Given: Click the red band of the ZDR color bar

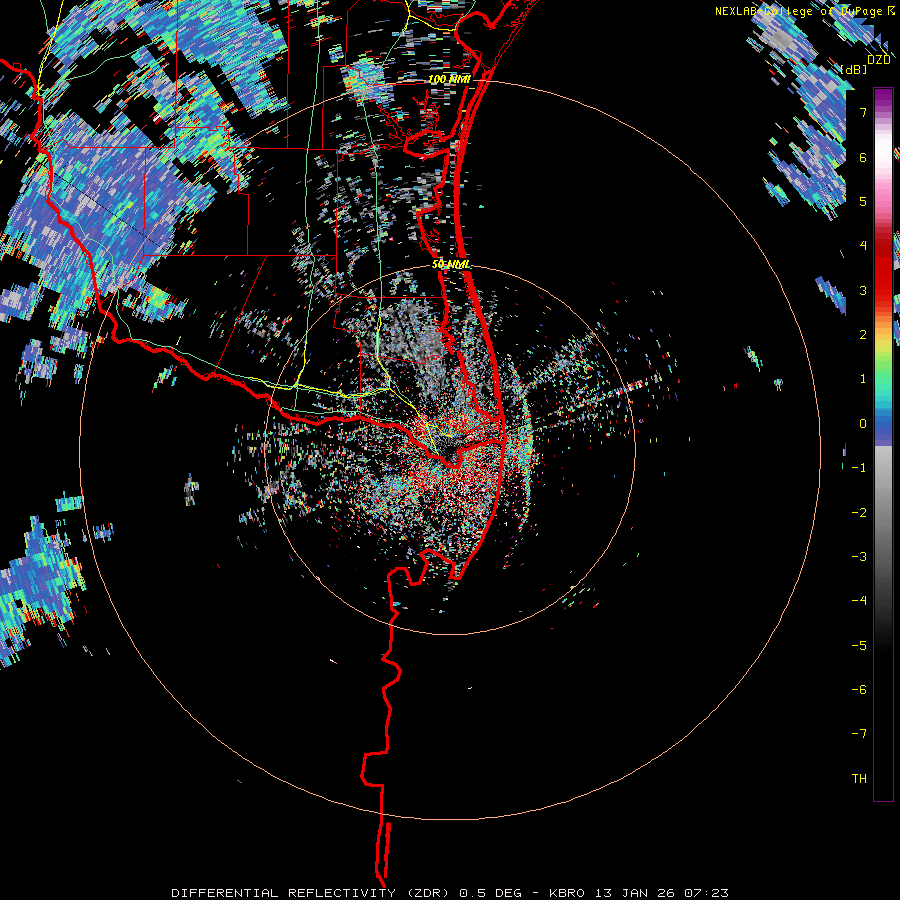Looking at the screenshot, I should click(883, 267).
